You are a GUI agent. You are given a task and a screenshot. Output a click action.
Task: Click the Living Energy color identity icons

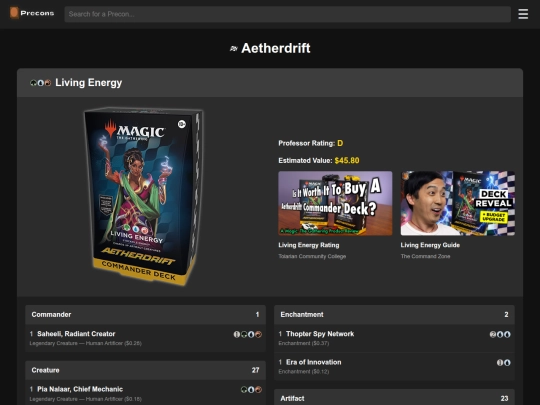click(41, 83)
